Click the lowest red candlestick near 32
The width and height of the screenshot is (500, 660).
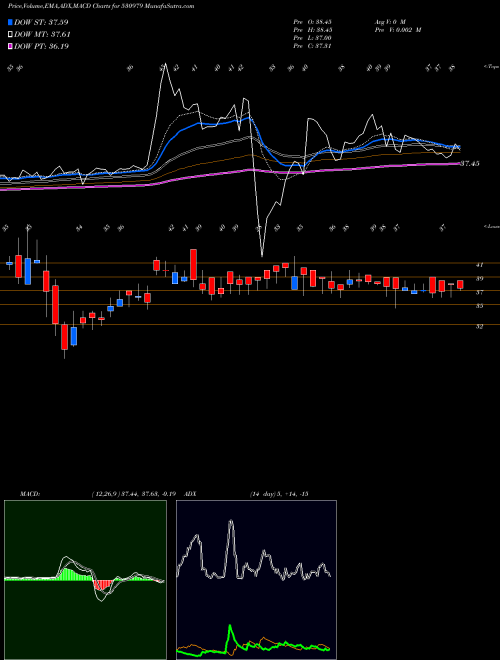point(64,337)
